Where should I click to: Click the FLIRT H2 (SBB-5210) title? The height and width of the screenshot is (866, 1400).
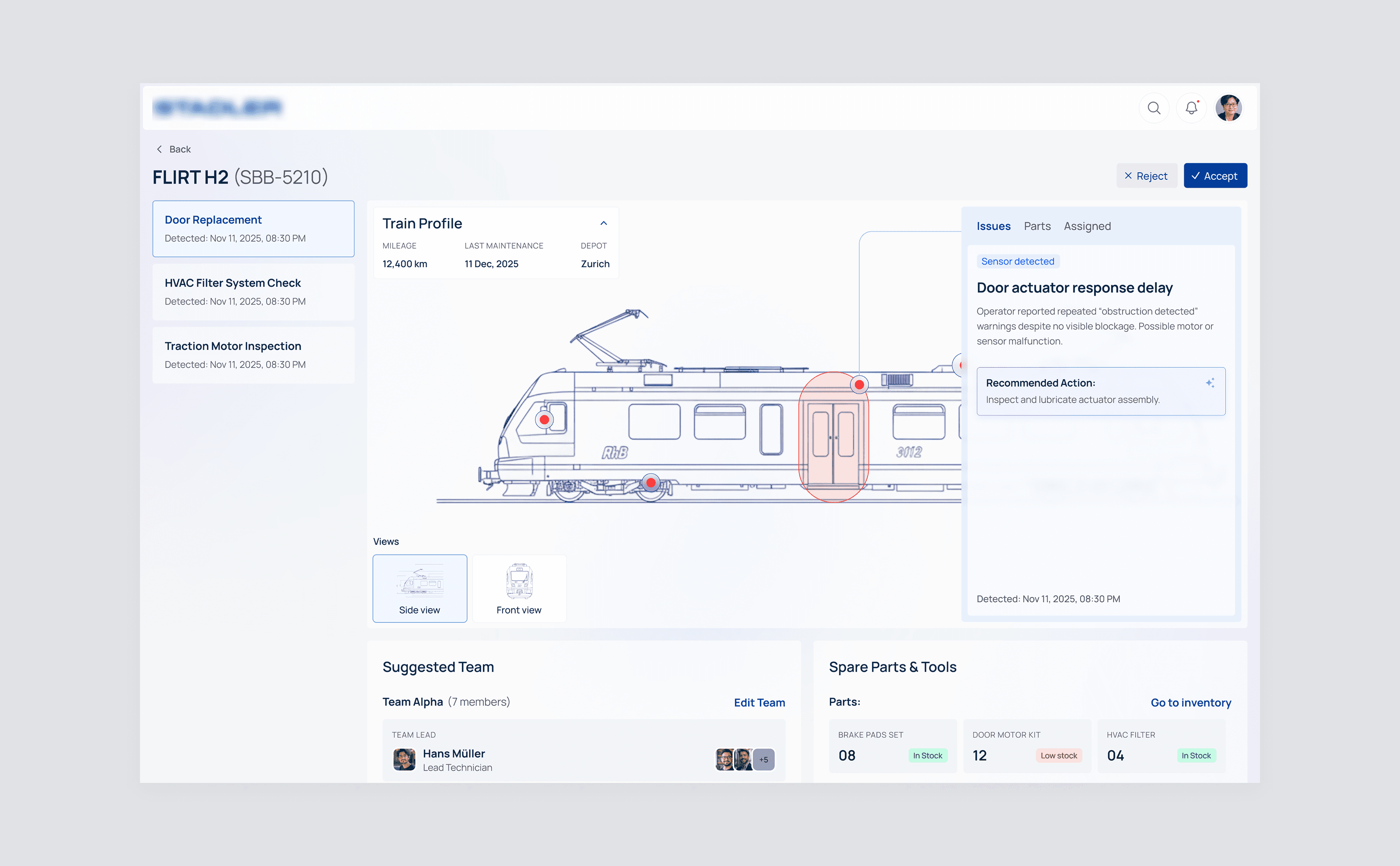[240, 177]
